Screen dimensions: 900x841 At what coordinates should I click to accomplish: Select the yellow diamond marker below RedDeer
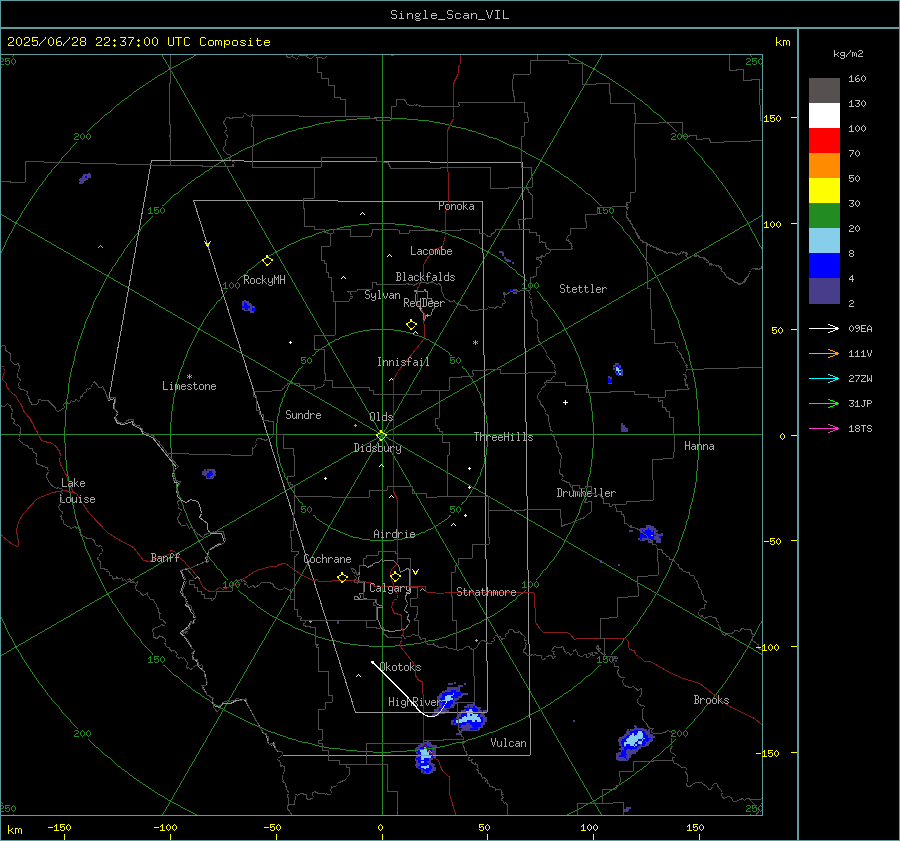[412, 325]
